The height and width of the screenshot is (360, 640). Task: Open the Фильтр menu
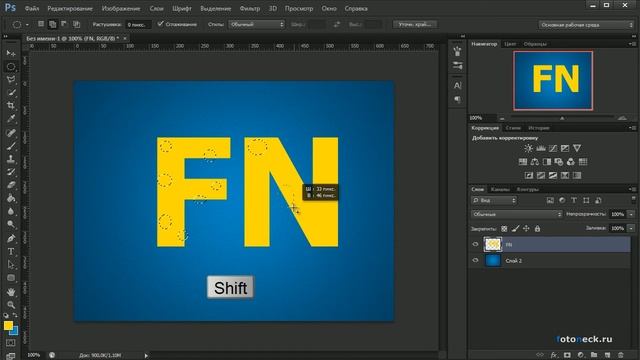pyautogui.click(x=250, y=8)
